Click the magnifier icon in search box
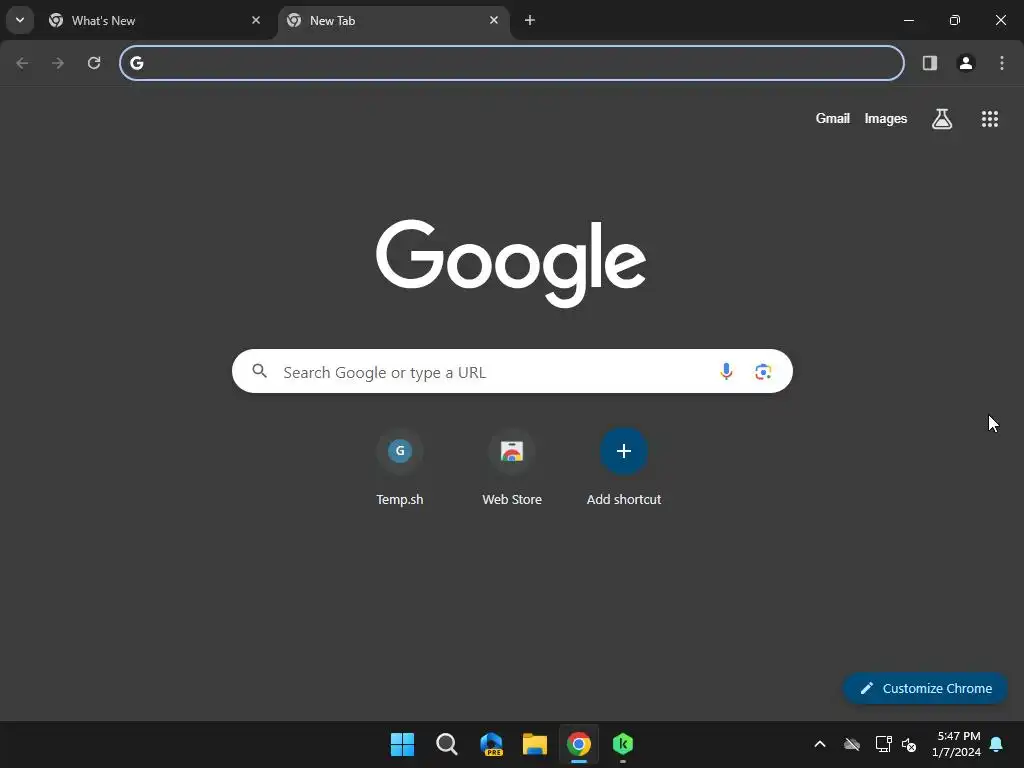Viewport: 1024px width, 768px height. 260,372
